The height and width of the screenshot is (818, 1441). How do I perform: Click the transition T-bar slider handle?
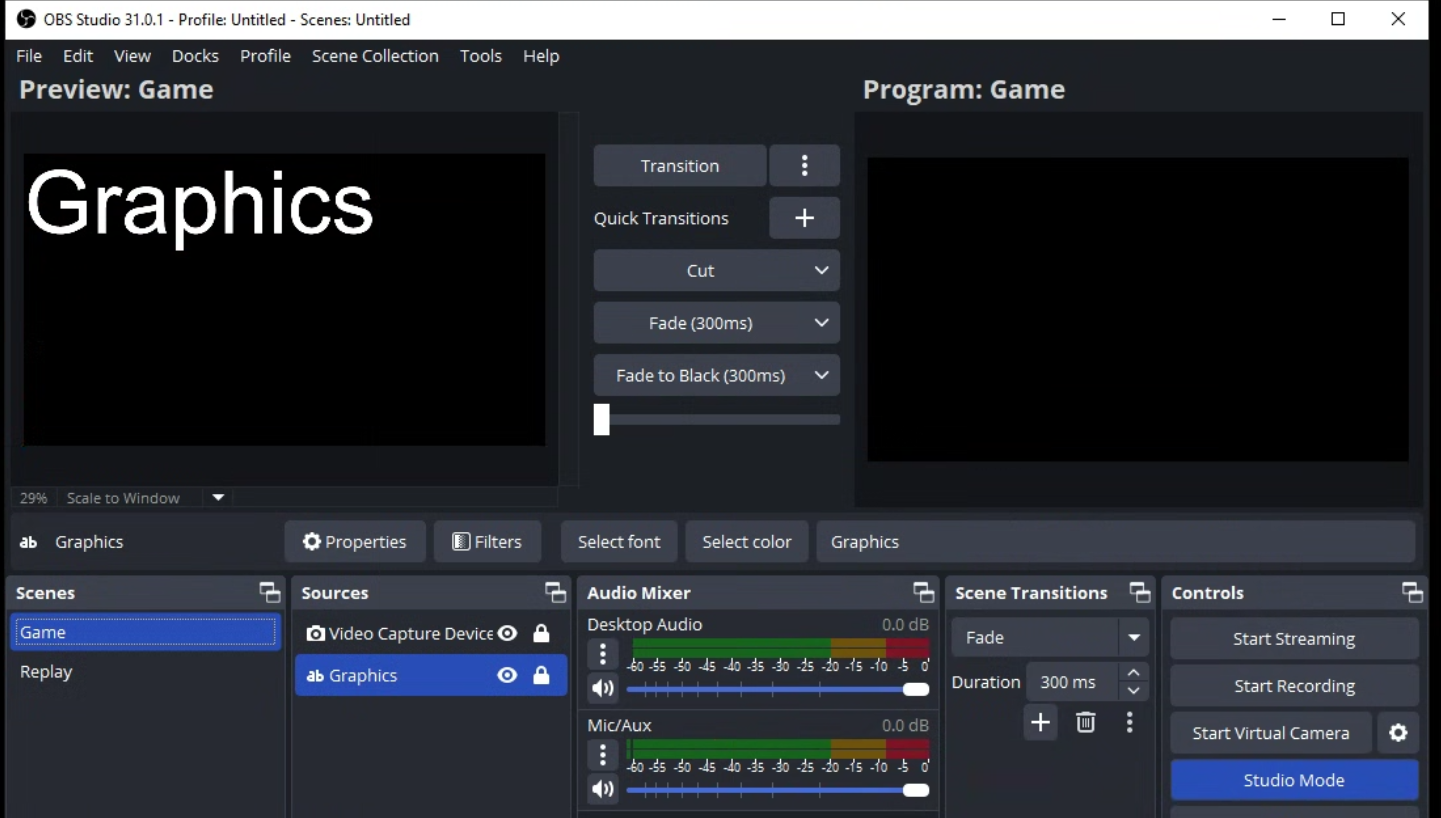click(601, 419)
